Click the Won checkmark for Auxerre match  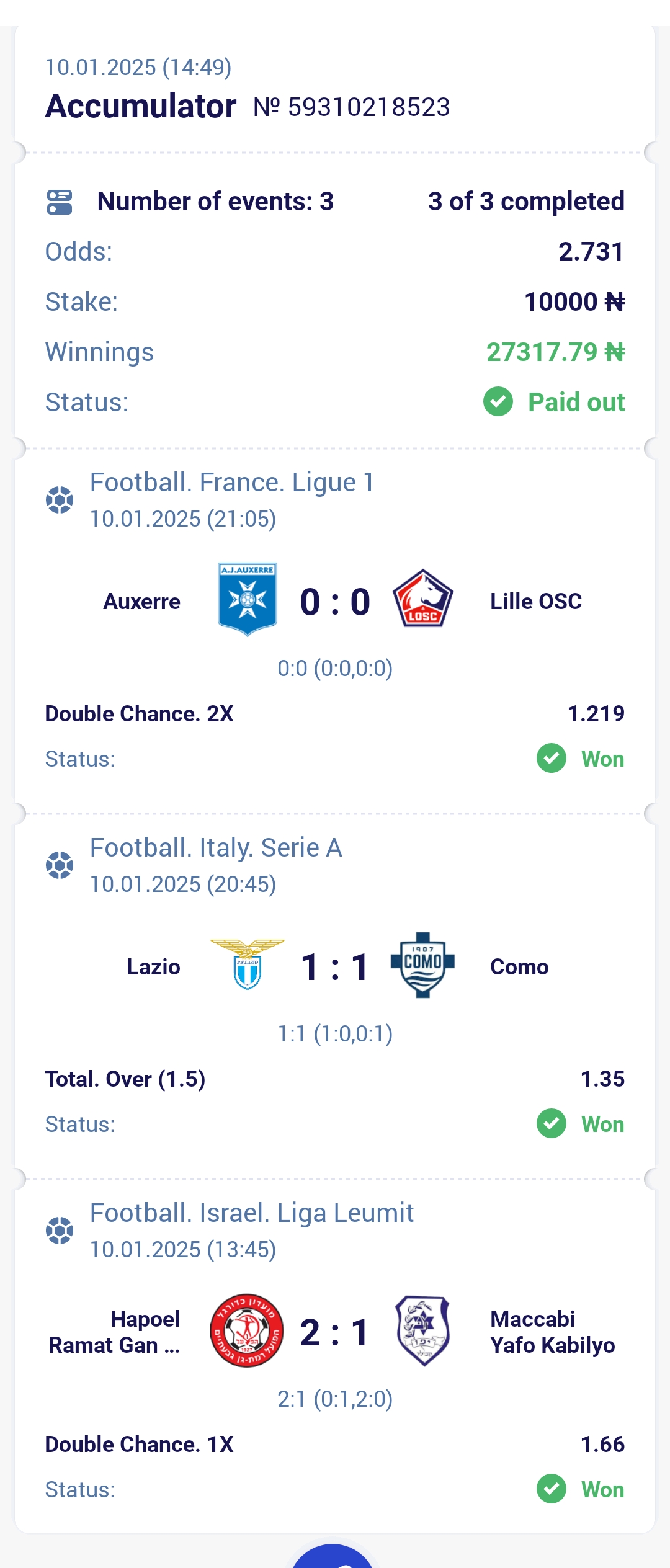(552, 758)
